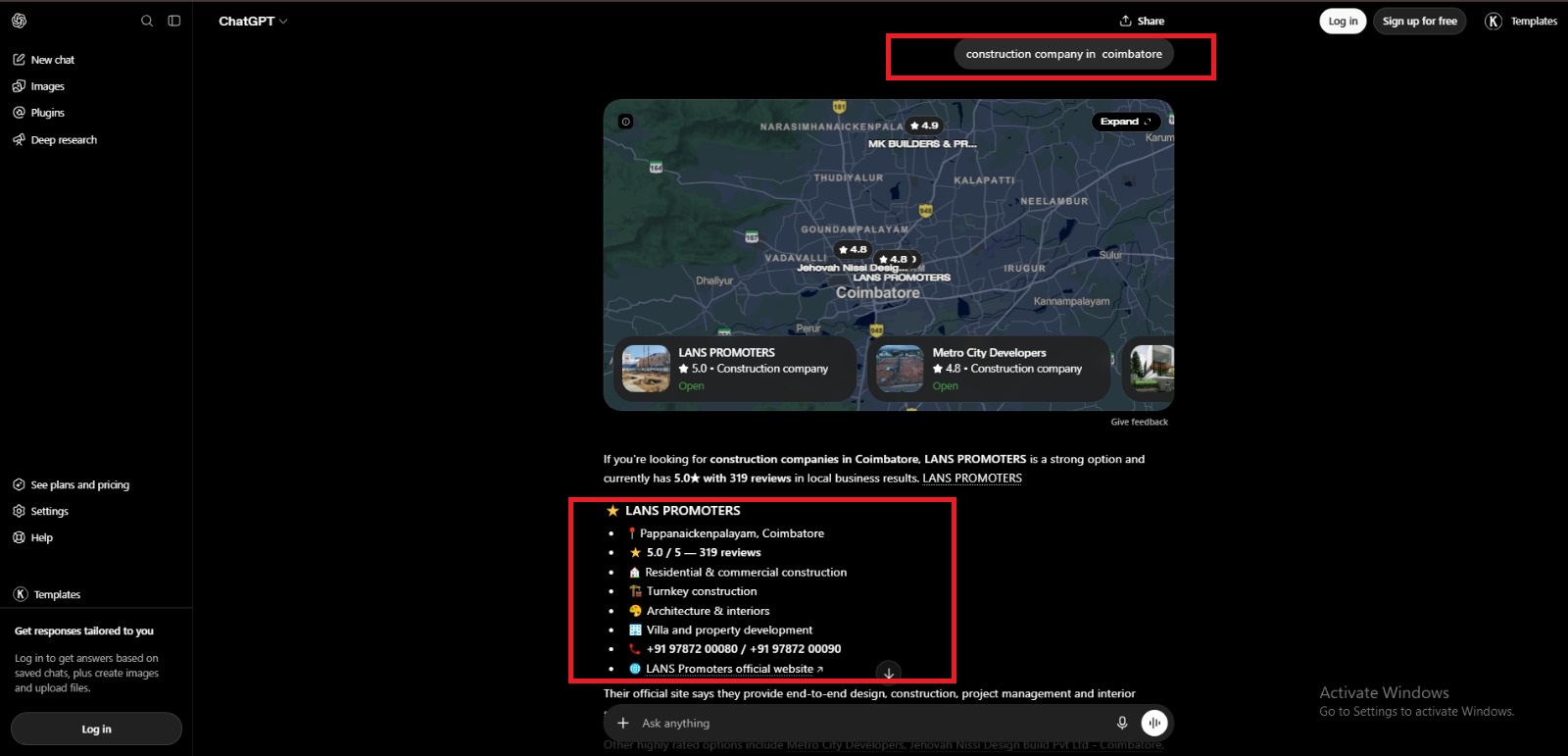Open the search chats icon
Viewport: 1568px width, 756px height.
[147, 21]
